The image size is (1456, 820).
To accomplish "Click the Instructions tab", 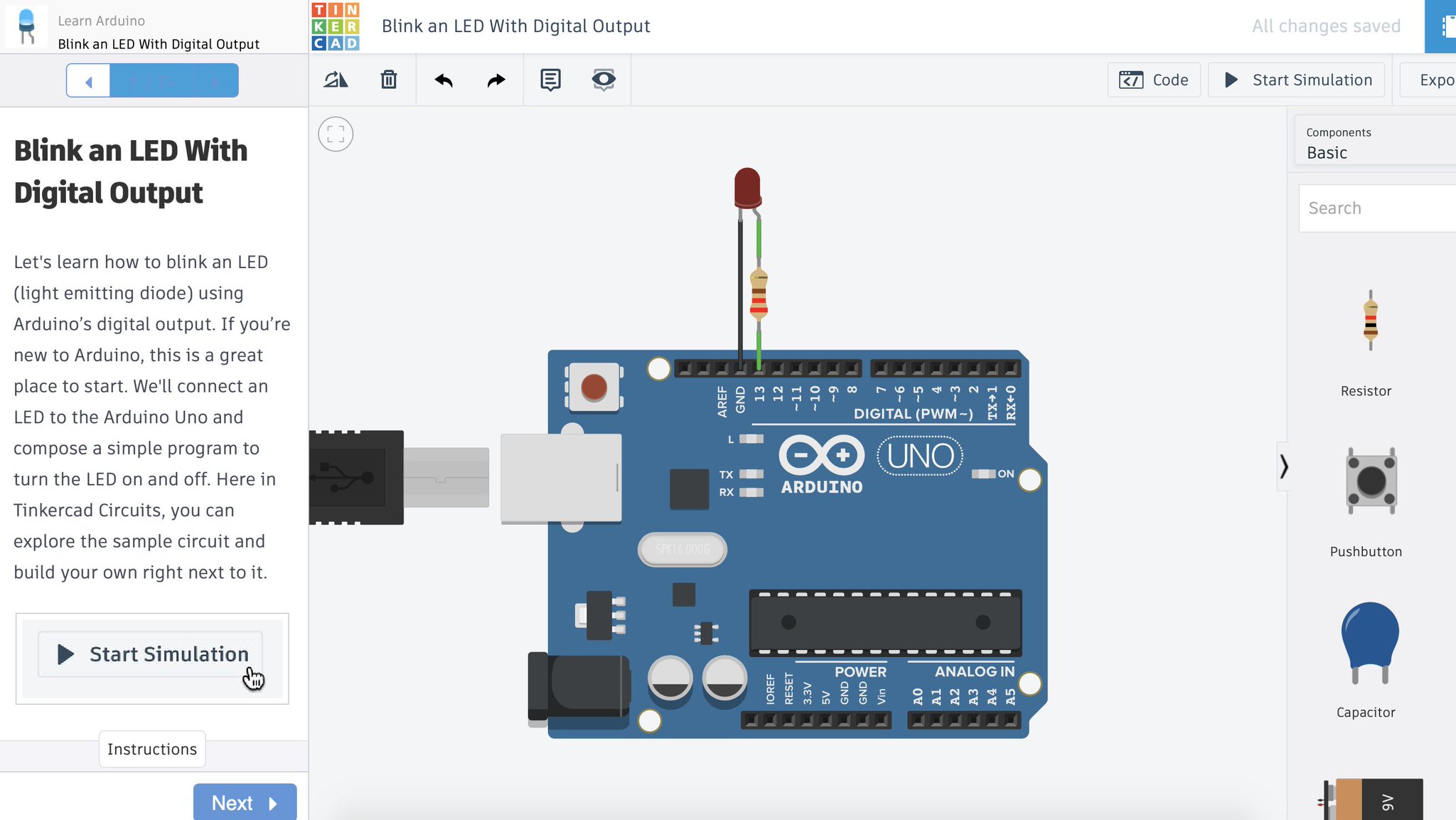I will click(152, 749).
